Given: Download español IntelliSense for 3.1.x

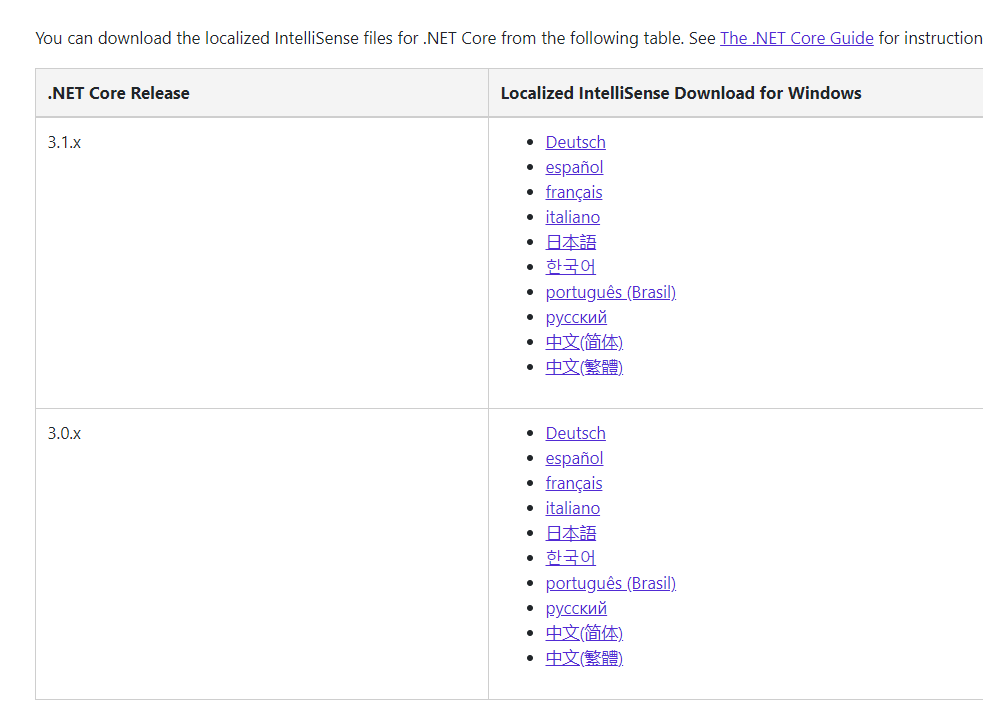Looking at the screenshot, I should click(x=574, y=167).
